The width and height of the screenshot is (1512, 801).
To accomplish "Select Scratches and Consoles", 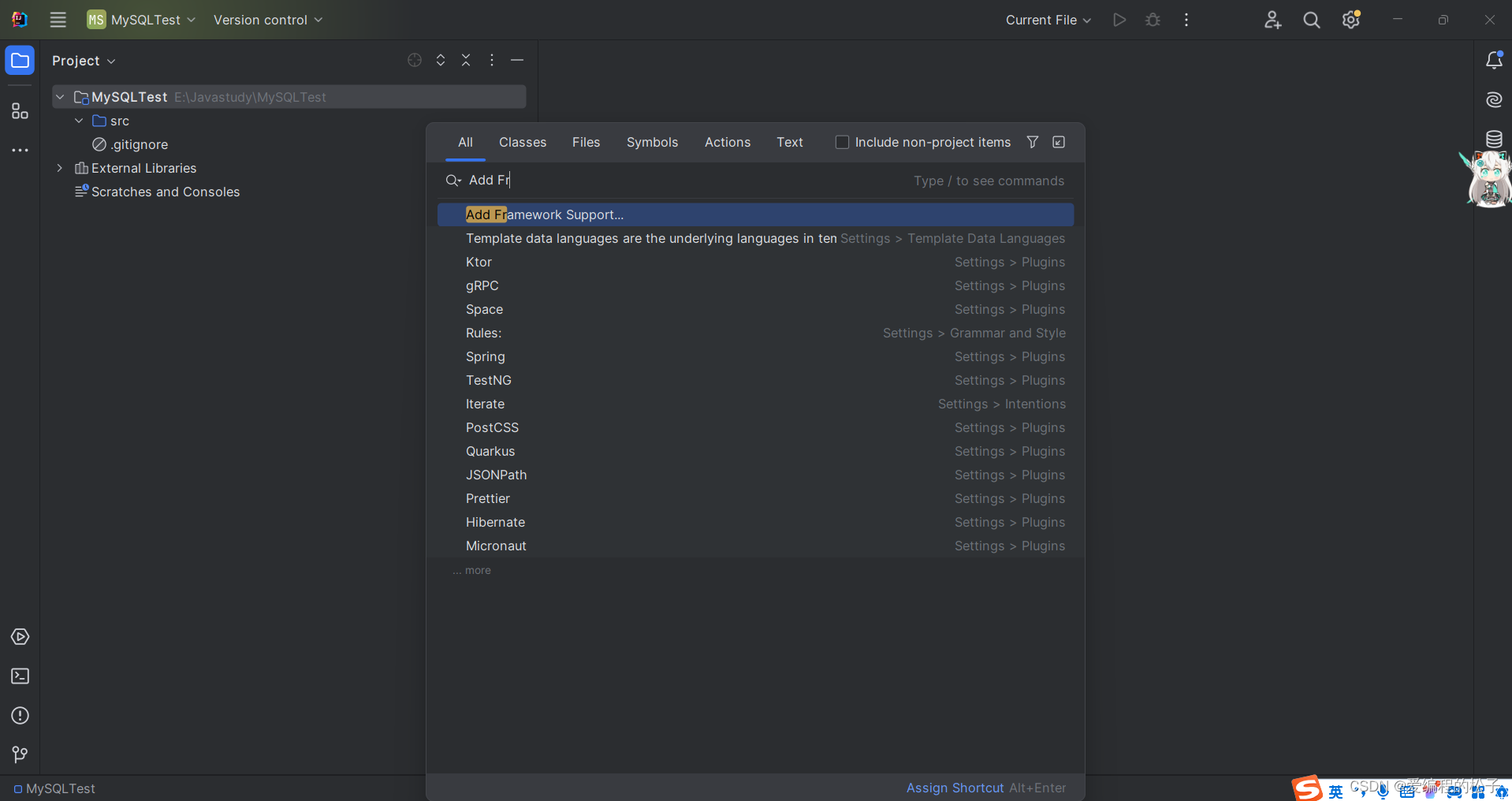I will coord(157,192).
